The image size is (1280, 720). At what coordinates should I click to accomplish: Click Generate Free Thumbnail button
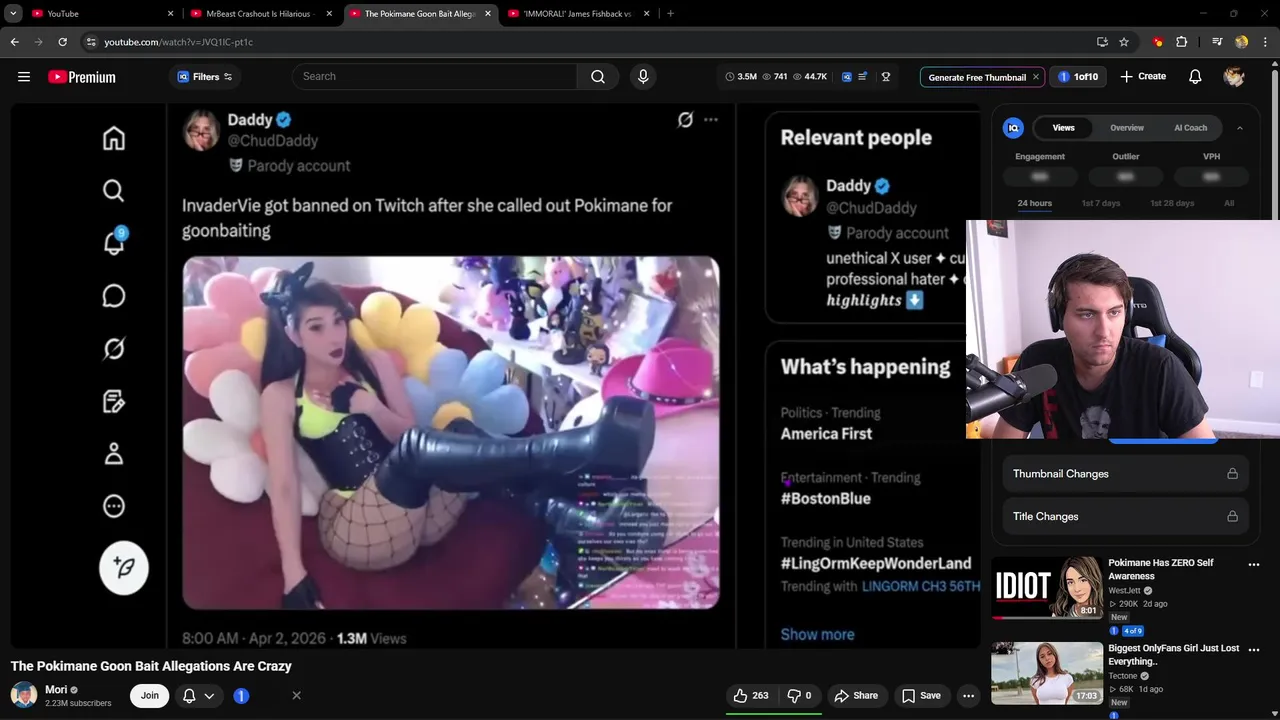coord(976,77)
